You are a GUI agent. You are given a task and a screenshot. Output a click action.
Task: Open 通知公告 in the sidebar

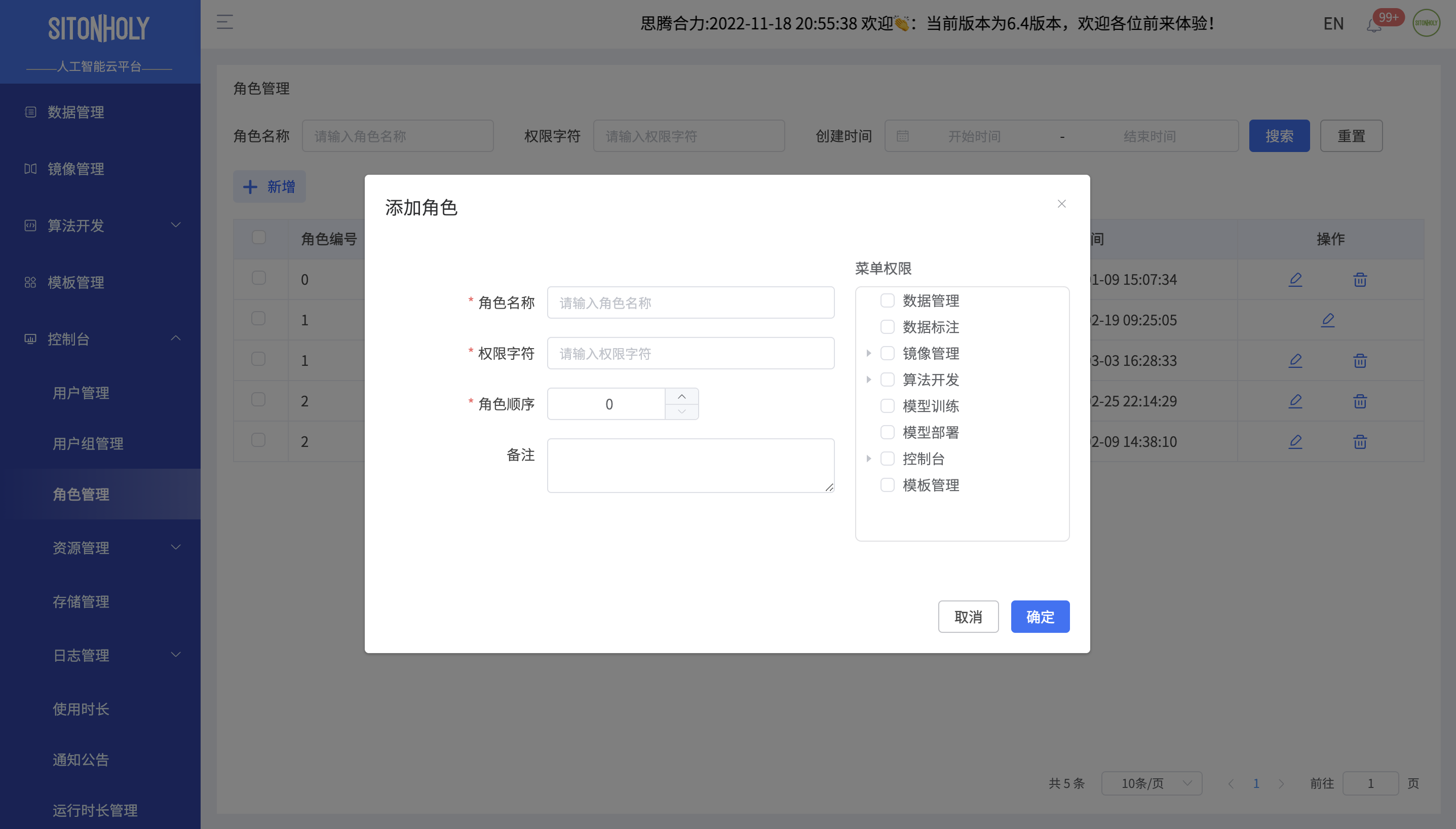coord(81,760)
